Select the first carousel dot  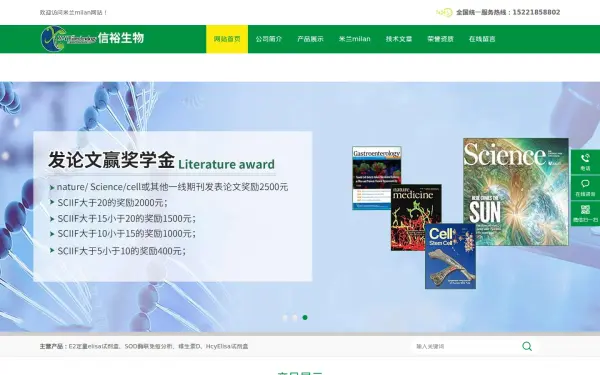[x=285, y=318]
